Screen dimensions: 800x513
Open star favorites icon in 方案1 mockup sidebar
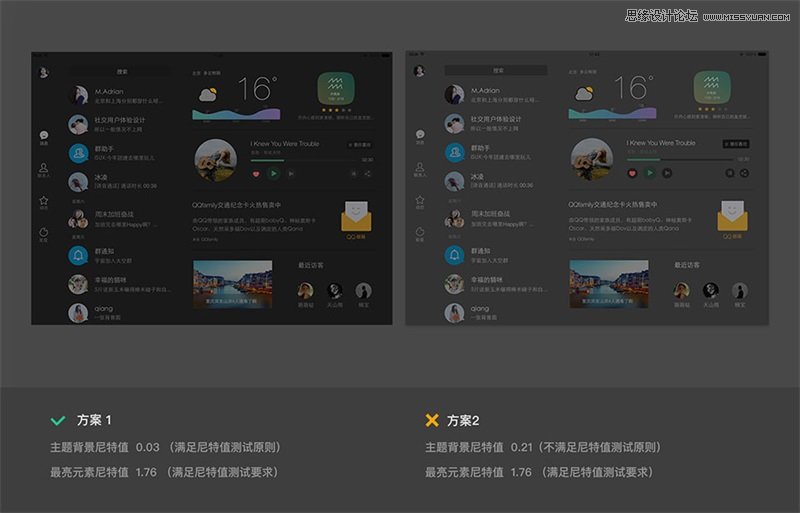tap(44, 200)
